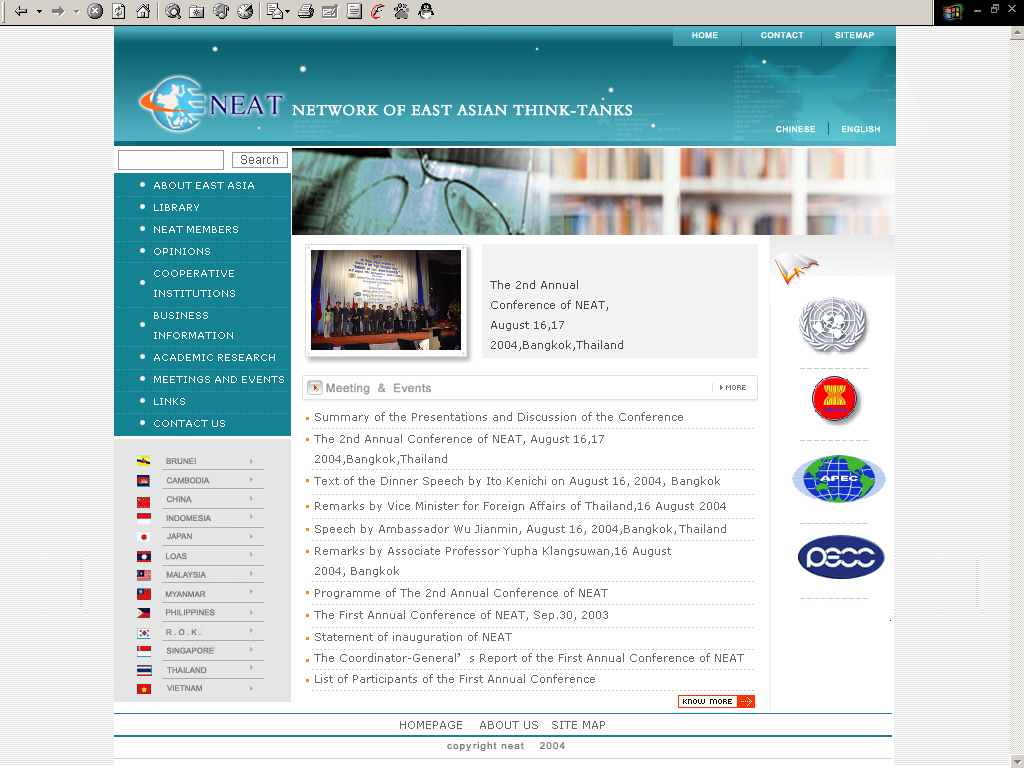Click the R.O.K. flag icon

(144, 633)
